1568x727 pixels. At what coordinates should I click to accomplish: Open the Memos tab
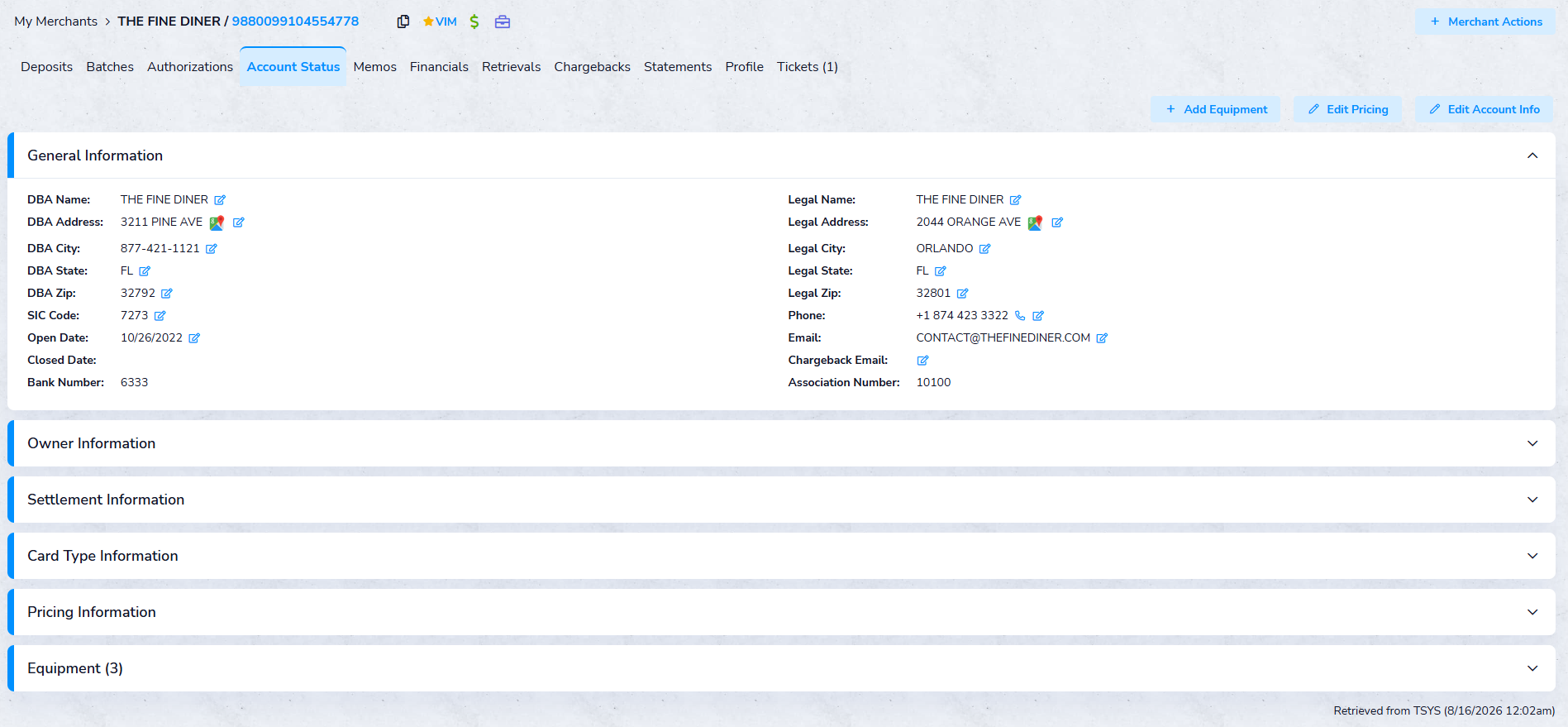point(374,67)
